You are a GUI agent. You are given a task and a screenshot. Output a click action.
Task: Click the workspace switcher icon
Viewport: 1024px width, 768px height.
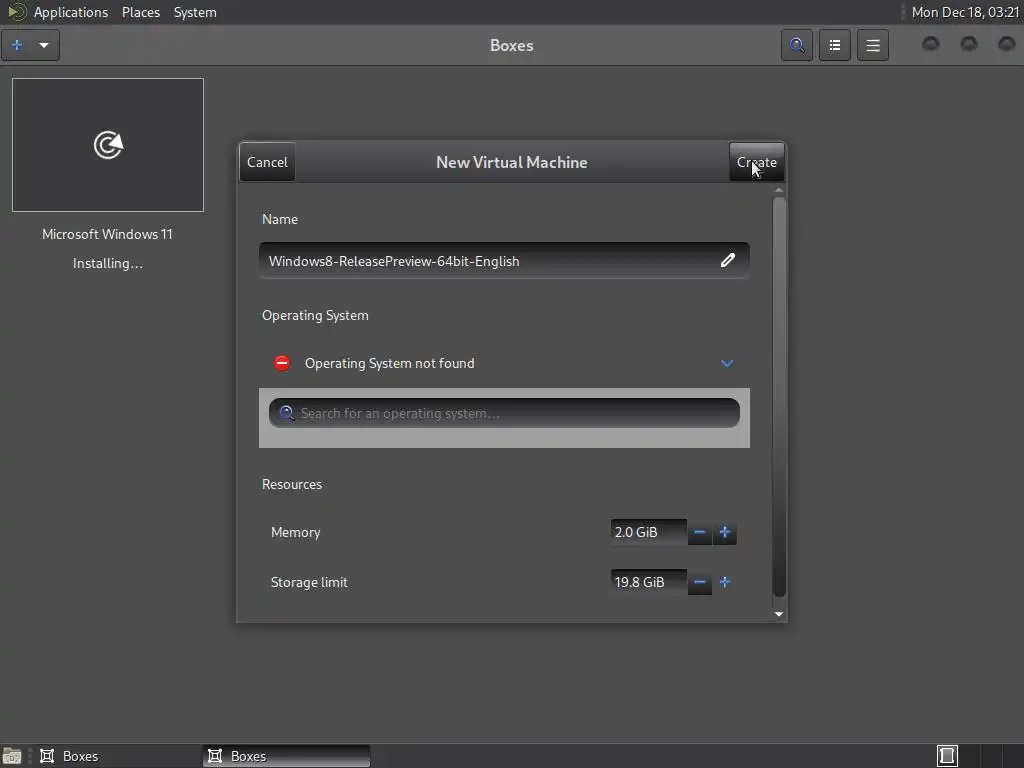click(x=947, y=756)
